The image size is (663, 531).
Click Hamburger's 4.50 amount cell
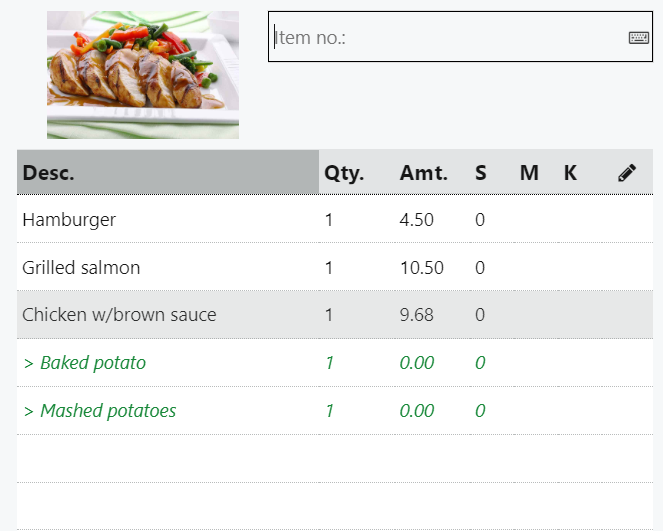tap(416, 219)
